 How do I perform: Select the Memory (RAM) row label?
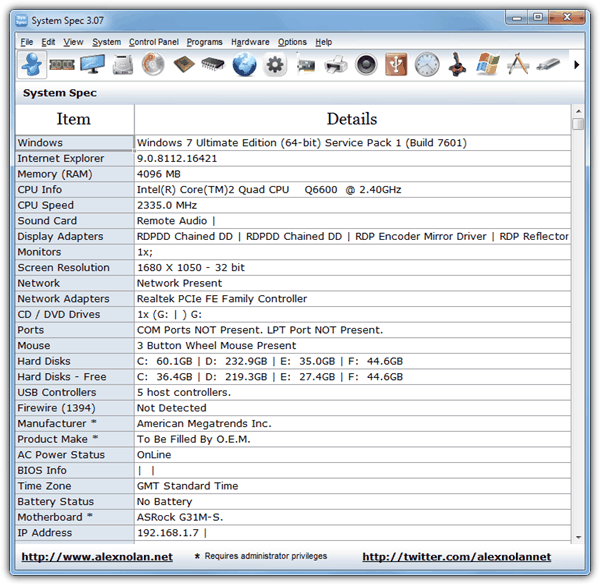[x=75, y=174]
